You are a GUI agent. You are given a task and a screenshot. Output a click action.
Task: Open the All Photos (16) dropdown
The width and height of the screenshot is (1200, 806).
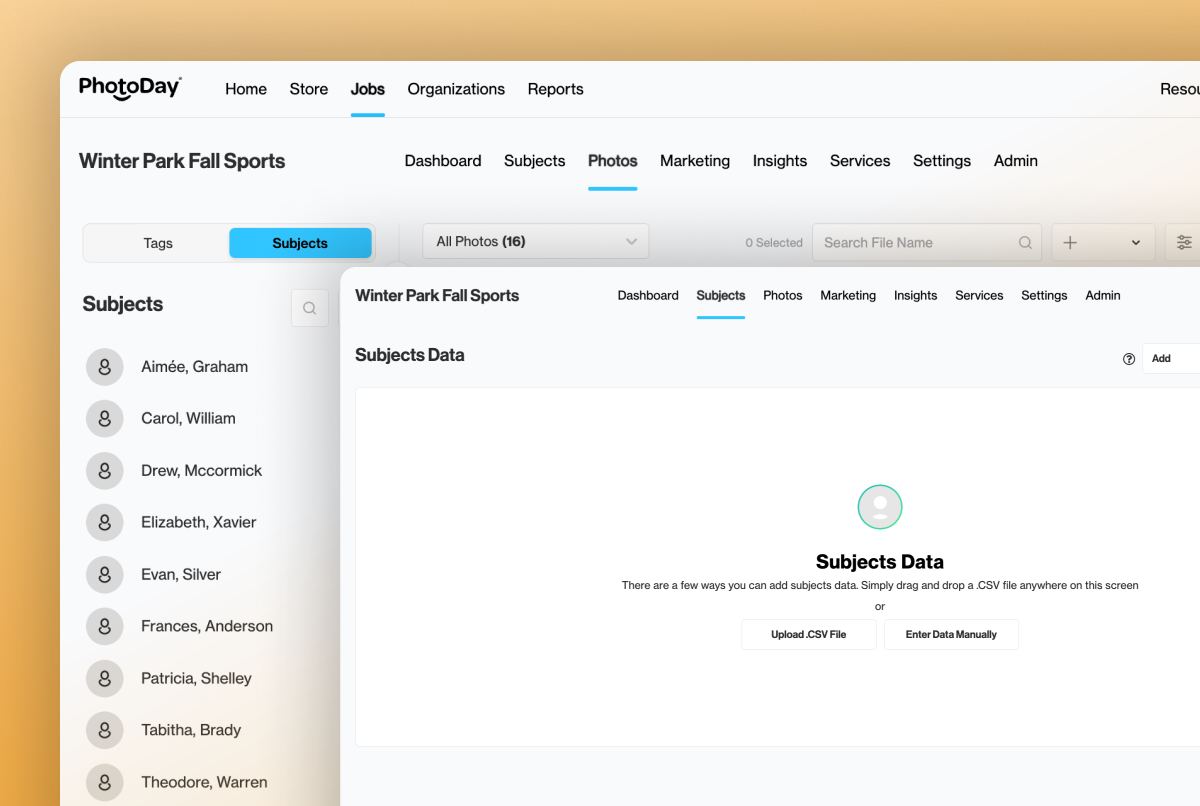536,241
